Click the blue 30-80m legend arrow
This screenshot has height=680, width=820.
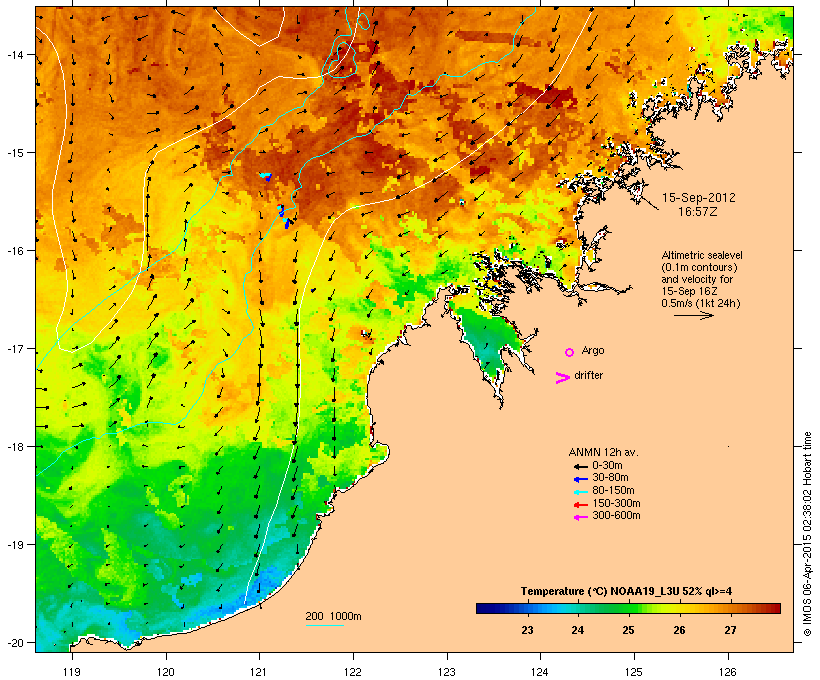tap(580, 479)
